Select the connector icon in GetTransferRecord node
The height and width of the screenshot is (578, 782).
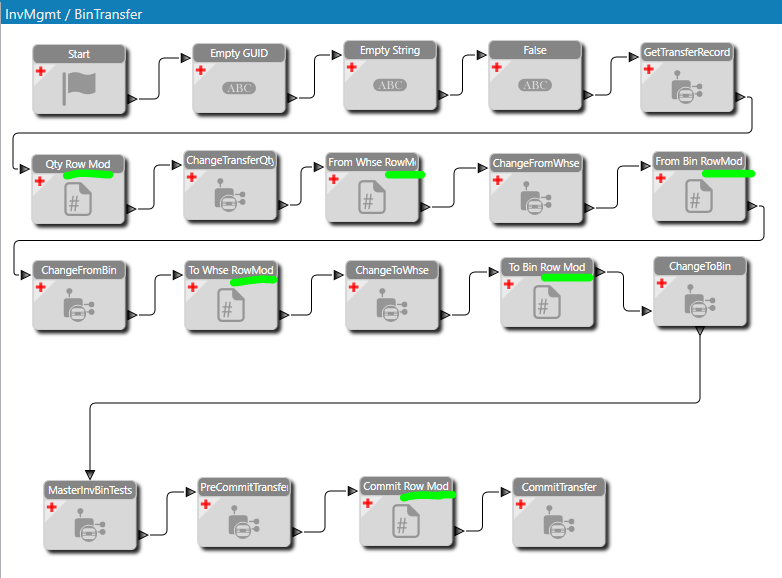click(687, 87)
